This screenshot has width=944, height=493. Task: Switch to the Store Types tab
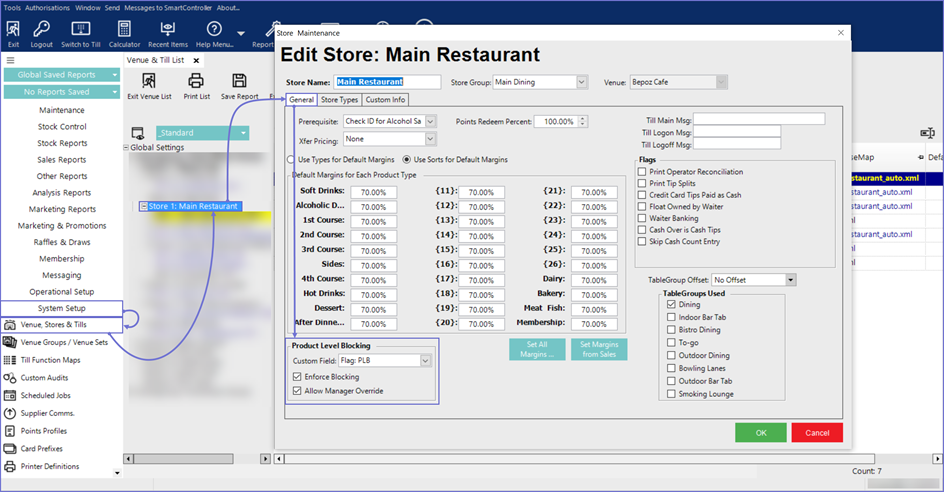pos(339,100)
